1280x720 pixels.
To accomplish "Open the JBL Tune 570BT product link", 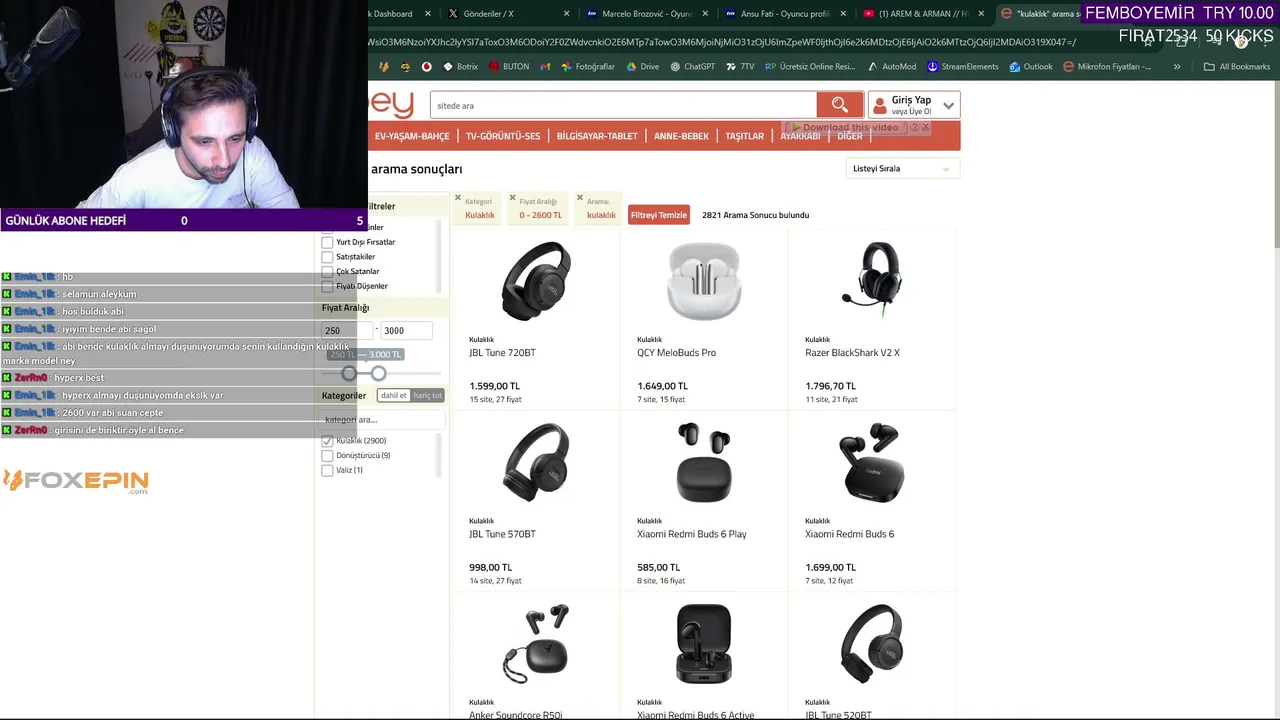I will click(x=502, y=534).
